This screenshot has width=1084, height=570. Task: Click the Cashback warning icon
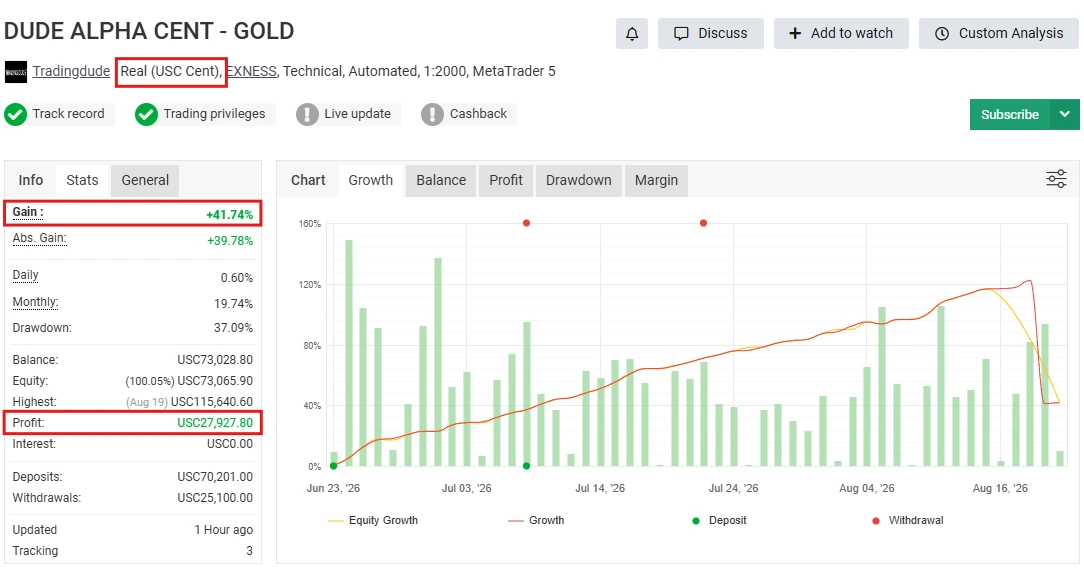(x=432, y=114)
